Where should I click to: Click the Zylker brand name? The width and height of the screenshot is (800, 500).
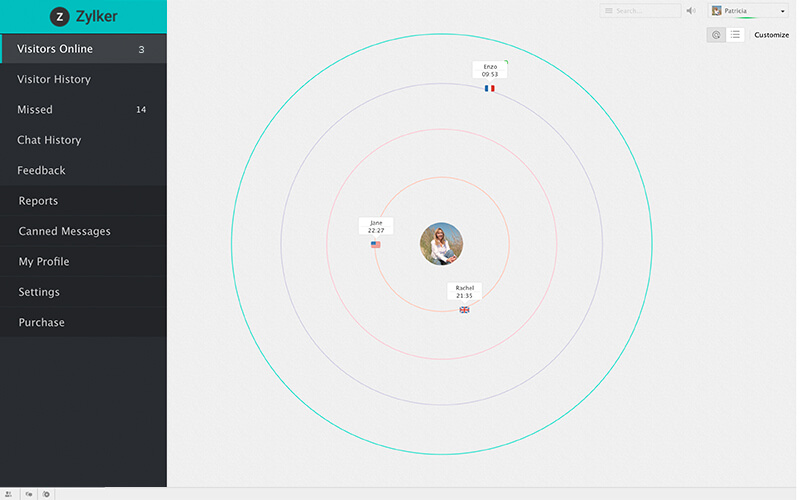coord(96,16)
